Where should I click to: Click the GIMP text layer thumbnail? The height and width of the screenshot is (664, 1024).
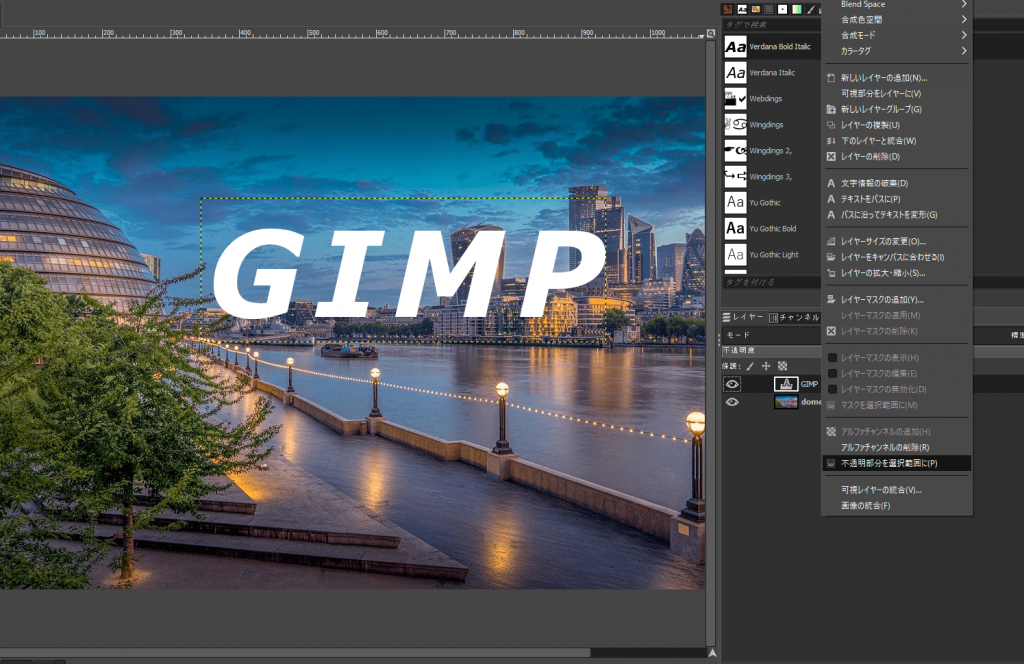point(785,384)
